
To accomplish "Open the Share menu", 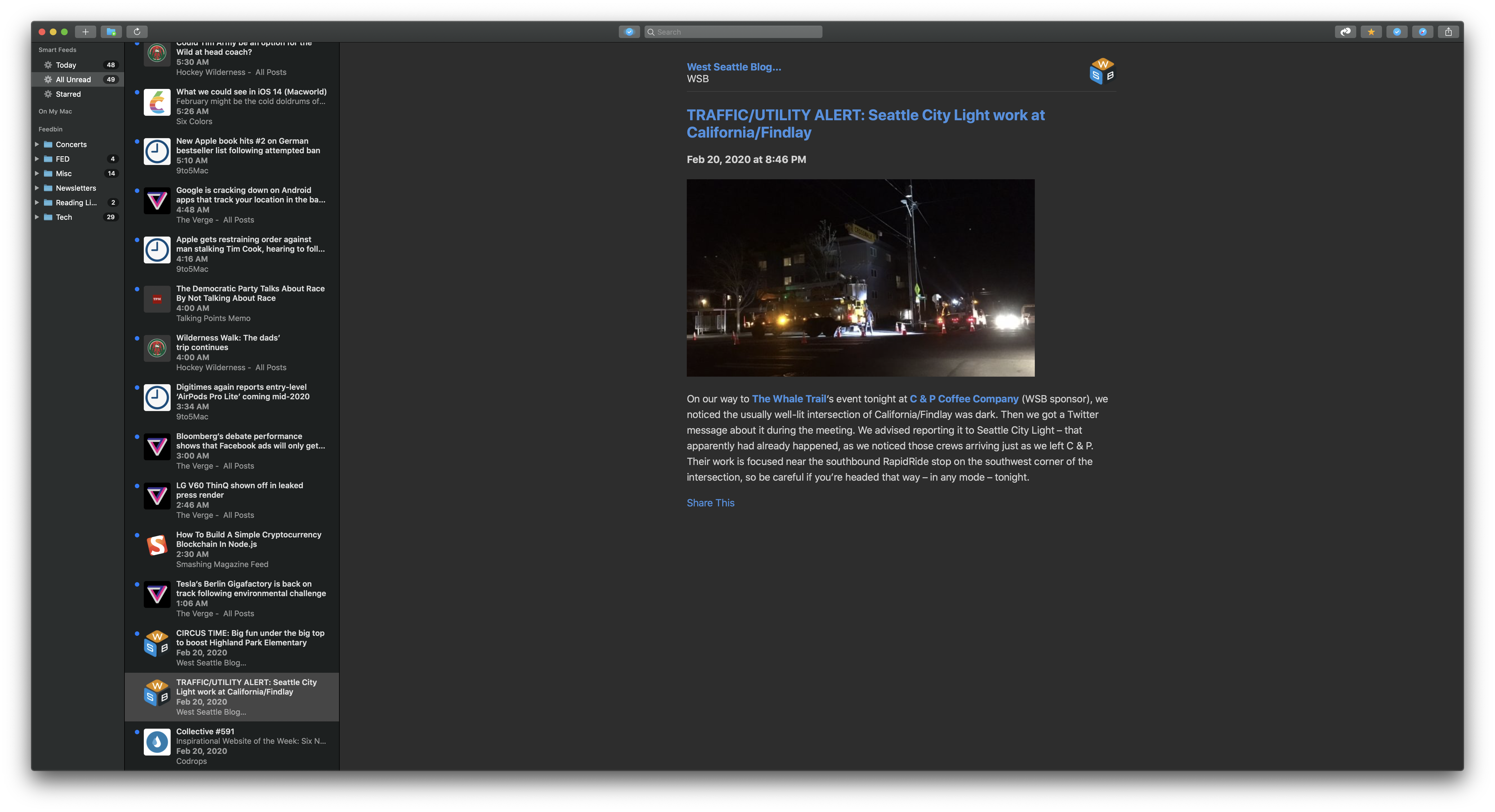I will pos(1449,32).
